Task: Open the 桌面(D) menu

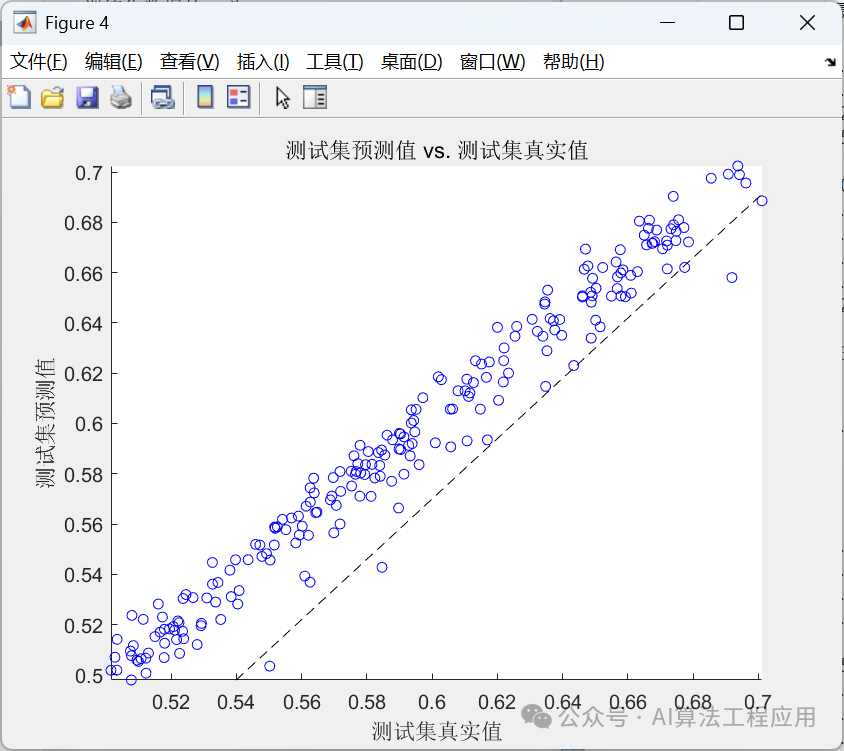Action: 411,61
